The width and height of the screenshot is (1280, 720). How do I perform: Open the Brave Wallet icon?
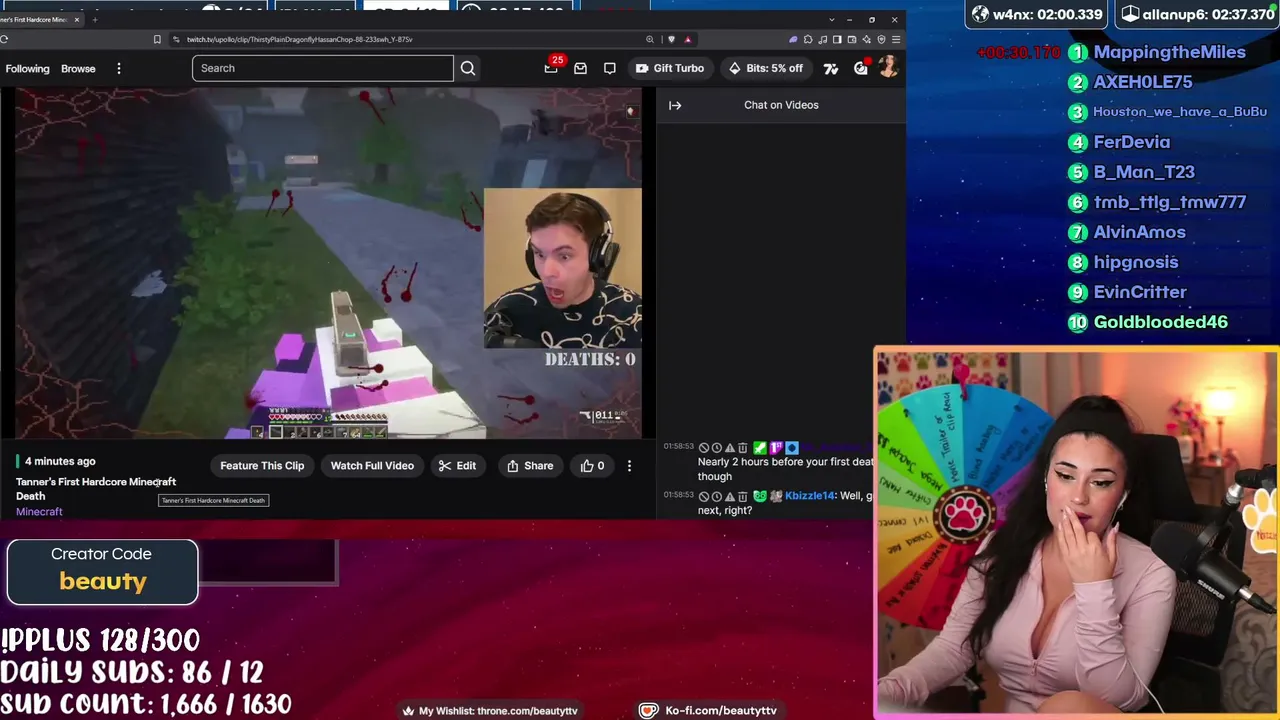tap(852, 39)
